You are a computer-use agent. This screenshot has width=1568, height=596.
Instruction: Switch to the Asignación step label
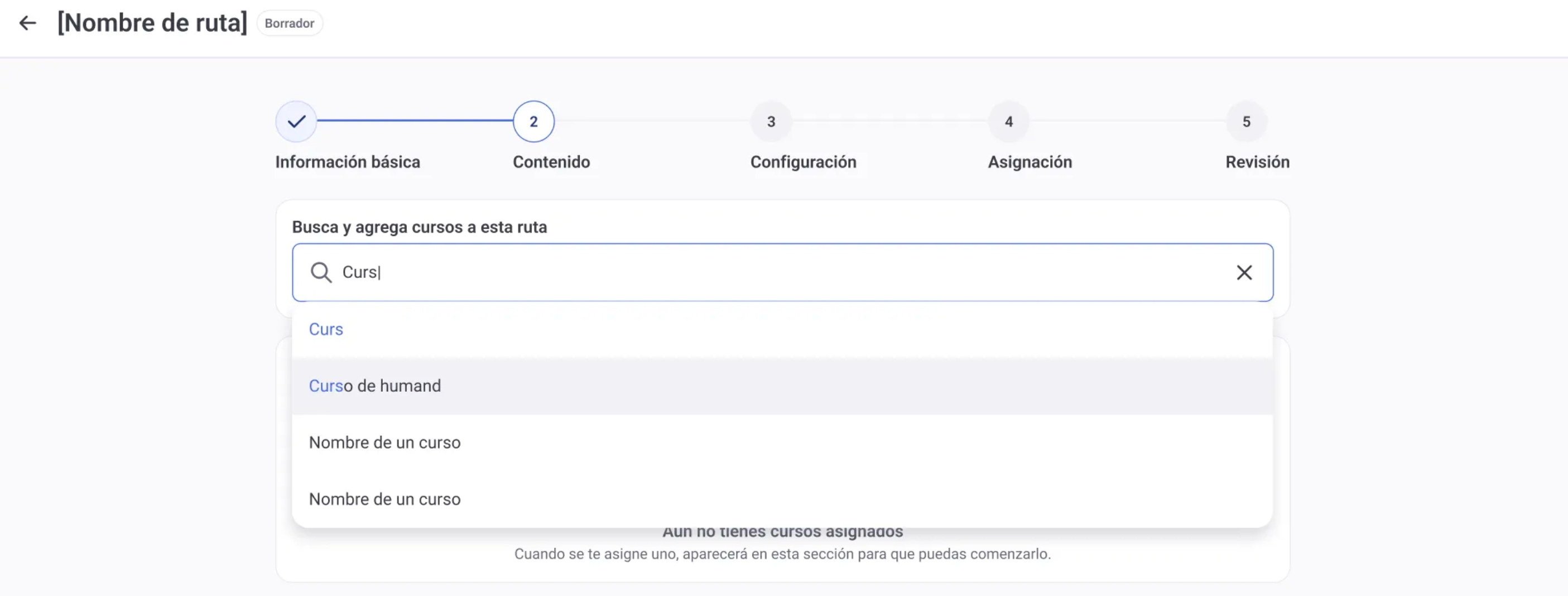click(x=1030, y=162)
